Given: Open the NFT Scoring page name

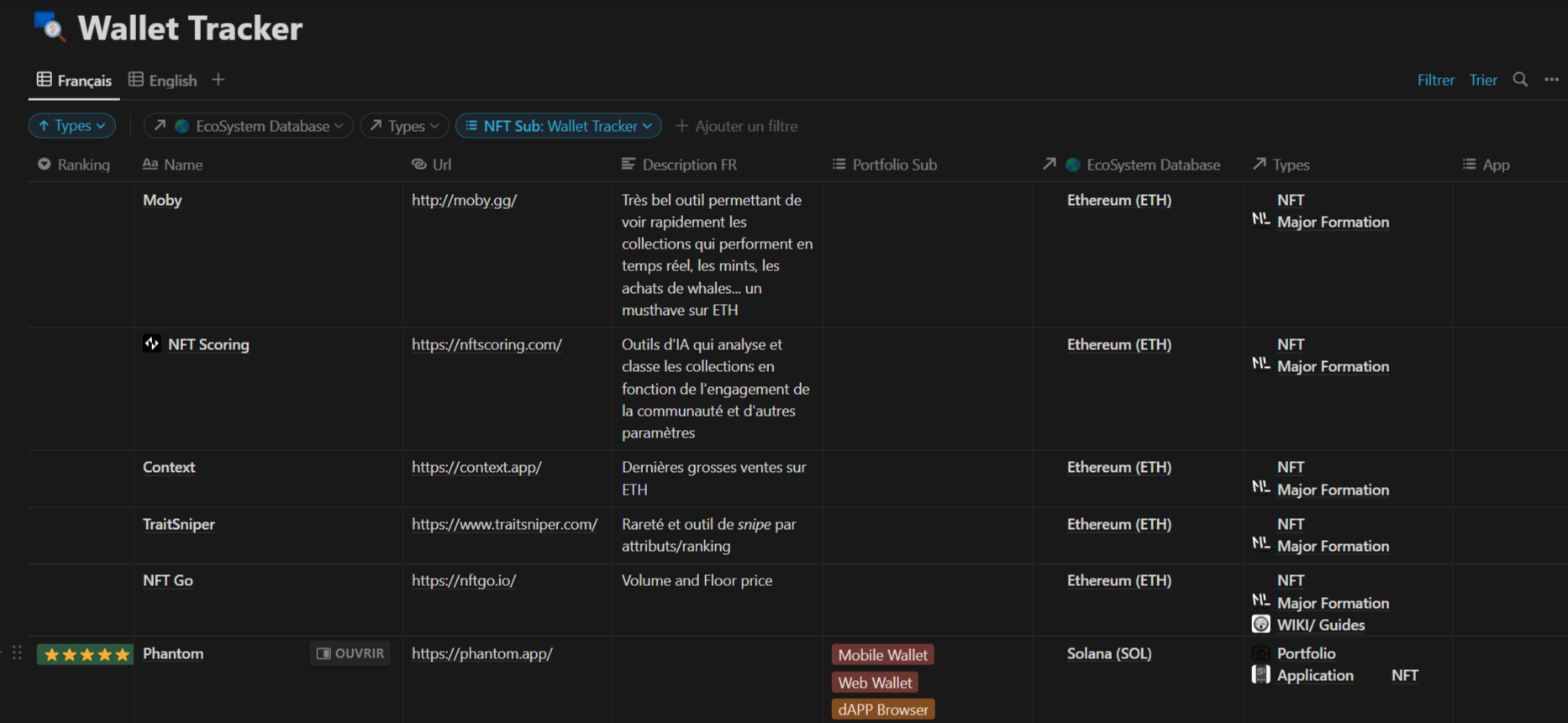Looking at the screenshot, I should point(208,344).
